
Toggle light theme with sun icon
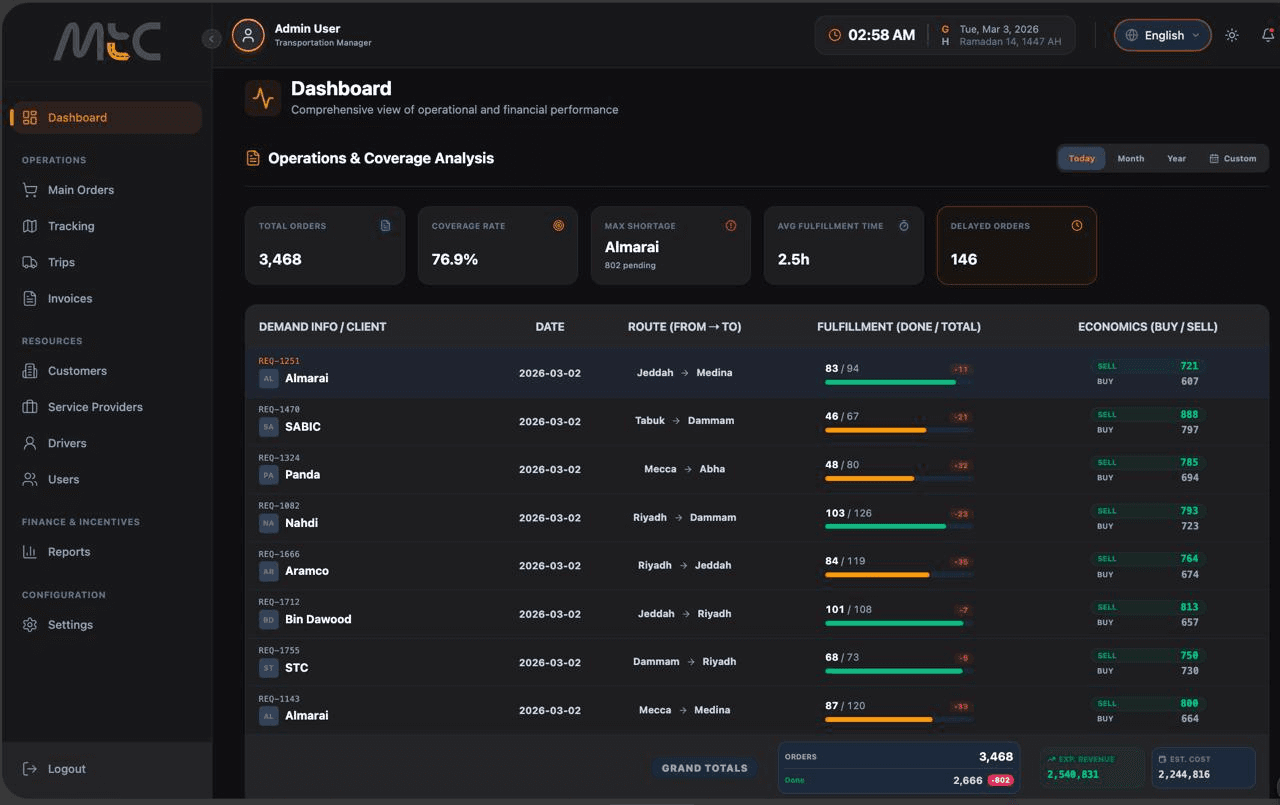tap(1232, 35)
